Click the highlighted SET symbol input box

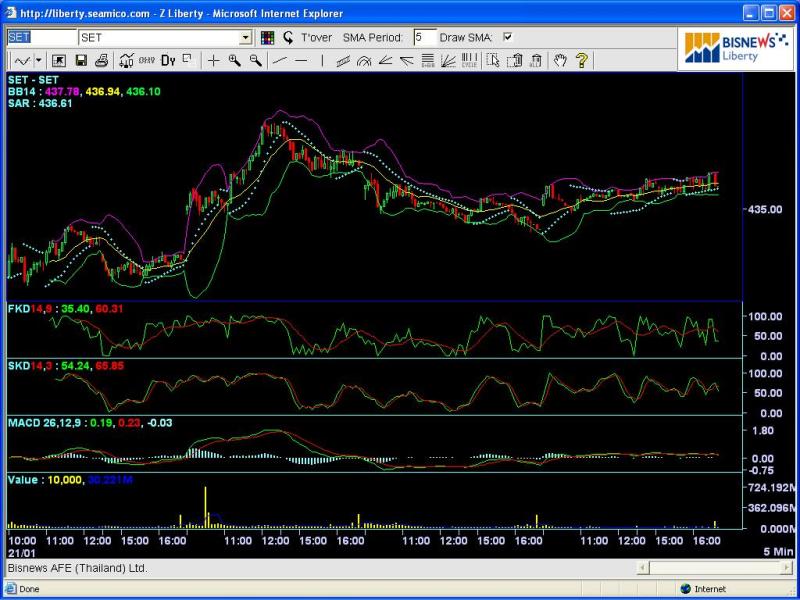(42, 37)
